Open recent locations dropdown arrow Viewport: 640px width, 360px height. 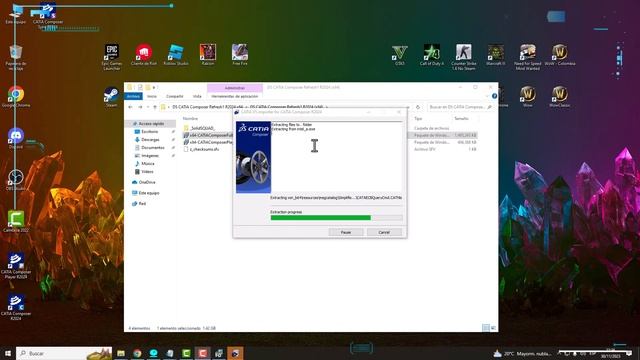[x=148, y=107]
